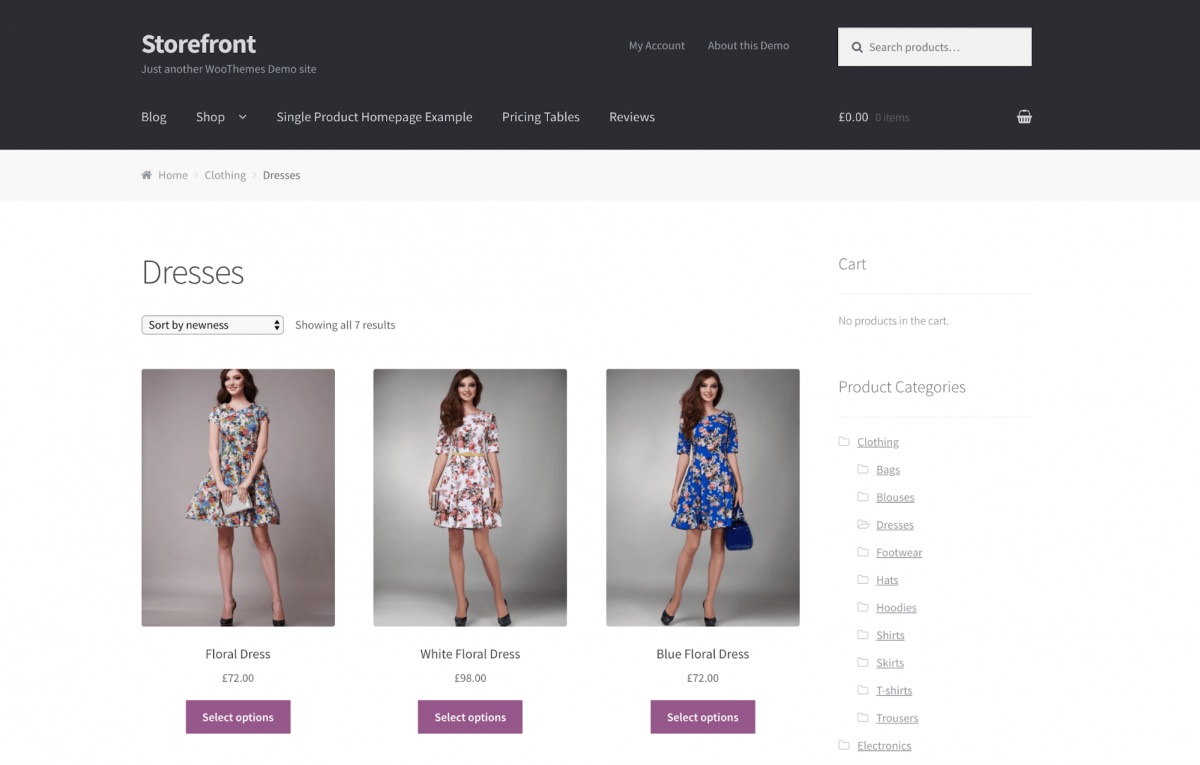This screenshot has height=765, width=1200.
Task: Click the £0.00 cart total
Action: [x=852, y=117]
